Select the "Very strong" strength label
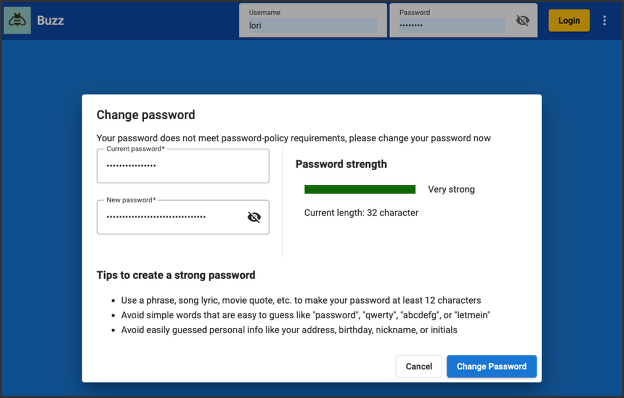Screen dimensions: 624x398 [x=451, y=189]
